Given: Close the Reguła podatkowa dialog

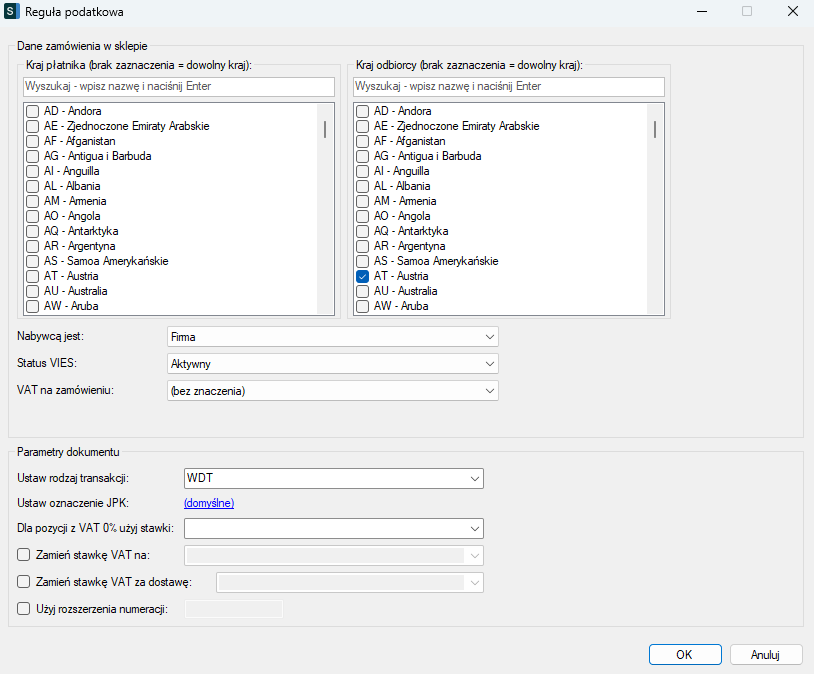Looking at the screenshot, I should click(792, 12).
